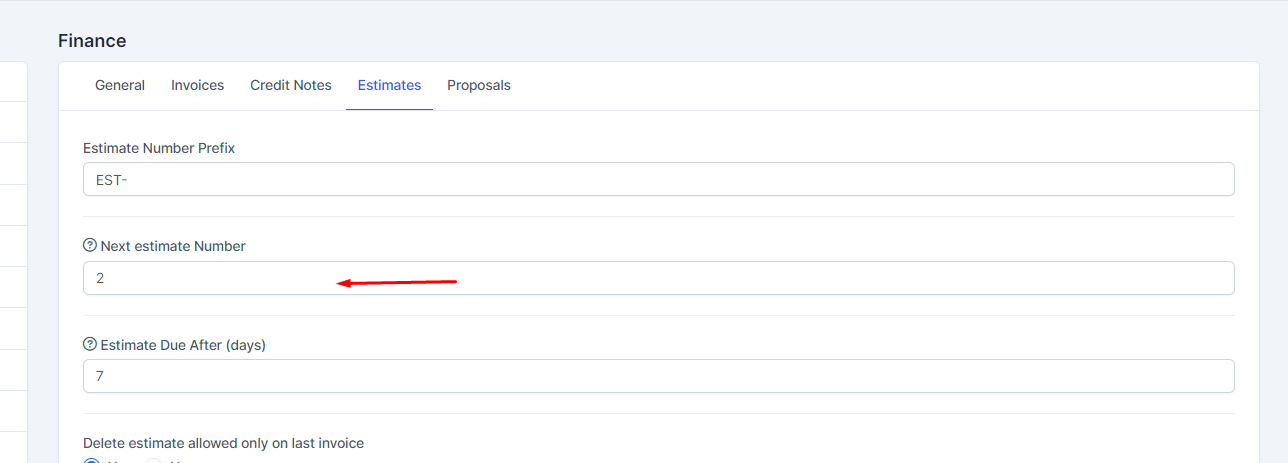1288x463 pixels.
Task: Click the top row of left sidebar panel
Action: pos(13,80)
